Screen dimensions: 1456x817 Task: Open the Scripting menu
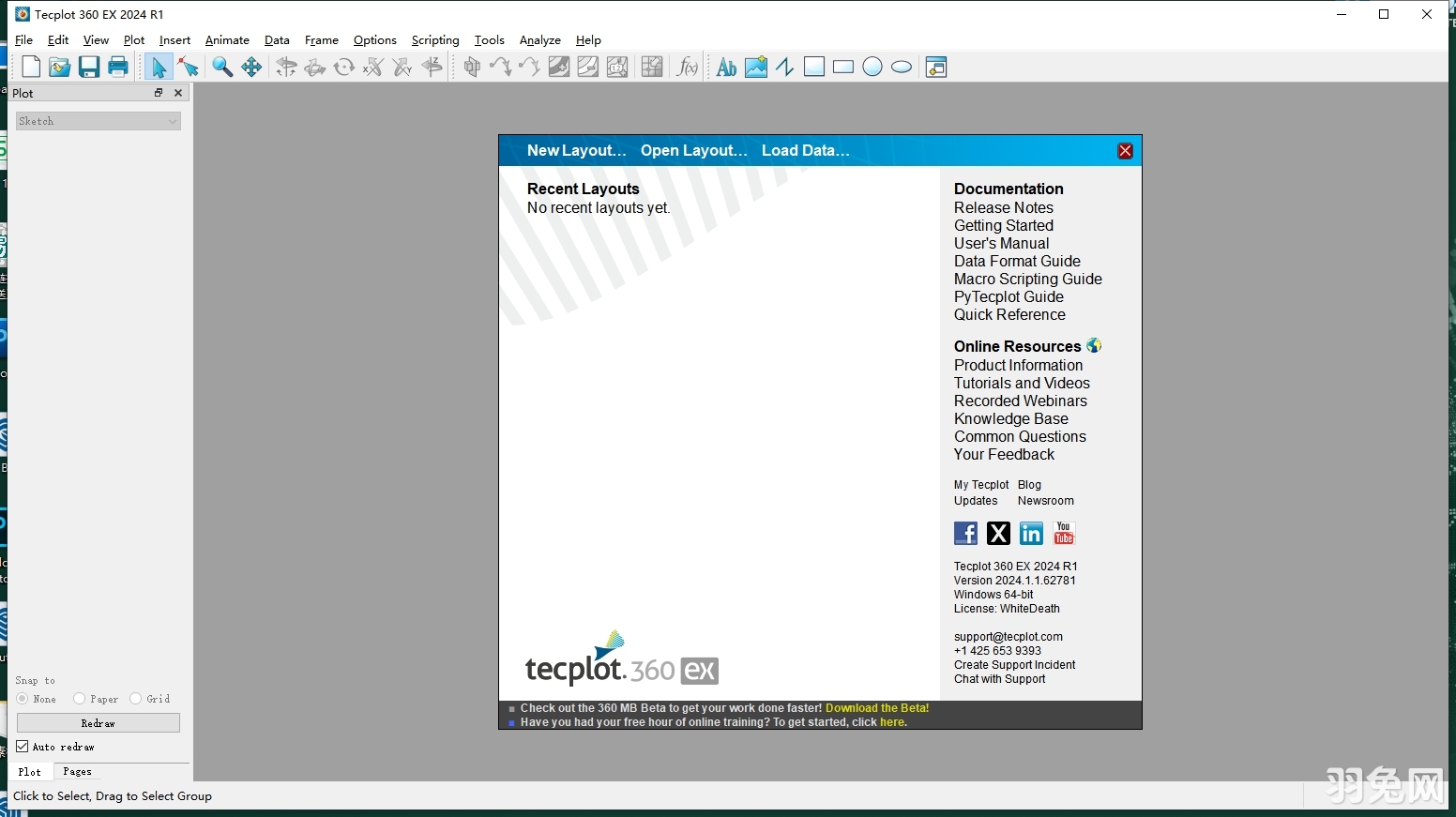tap(435, 40)
